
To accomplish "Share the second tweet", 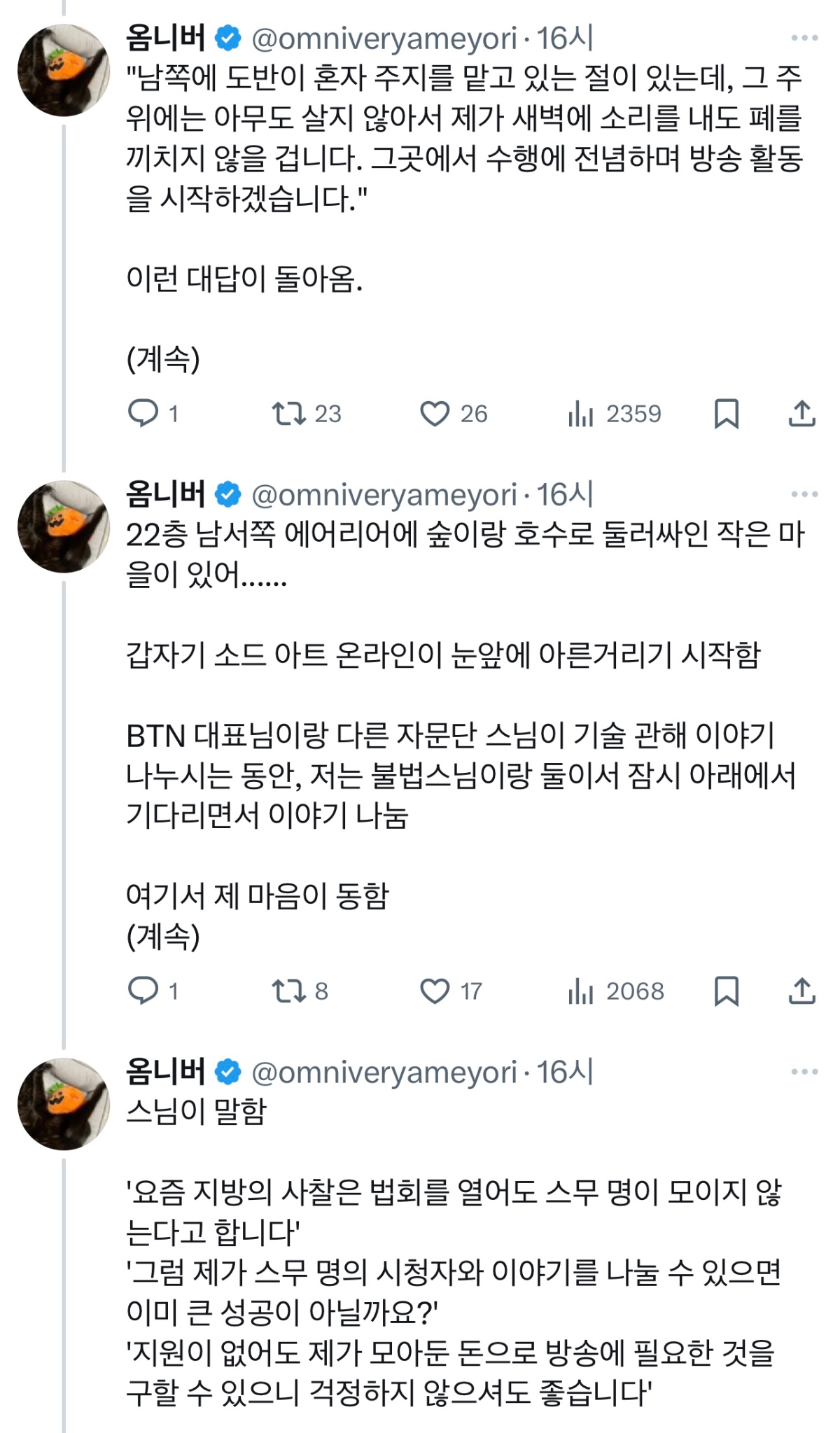I will pos(801,991).
